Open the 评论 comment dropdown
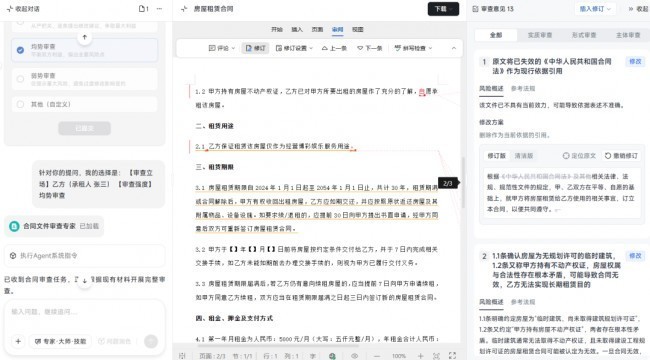Viewport: 650px width, 360px height. 221,48
